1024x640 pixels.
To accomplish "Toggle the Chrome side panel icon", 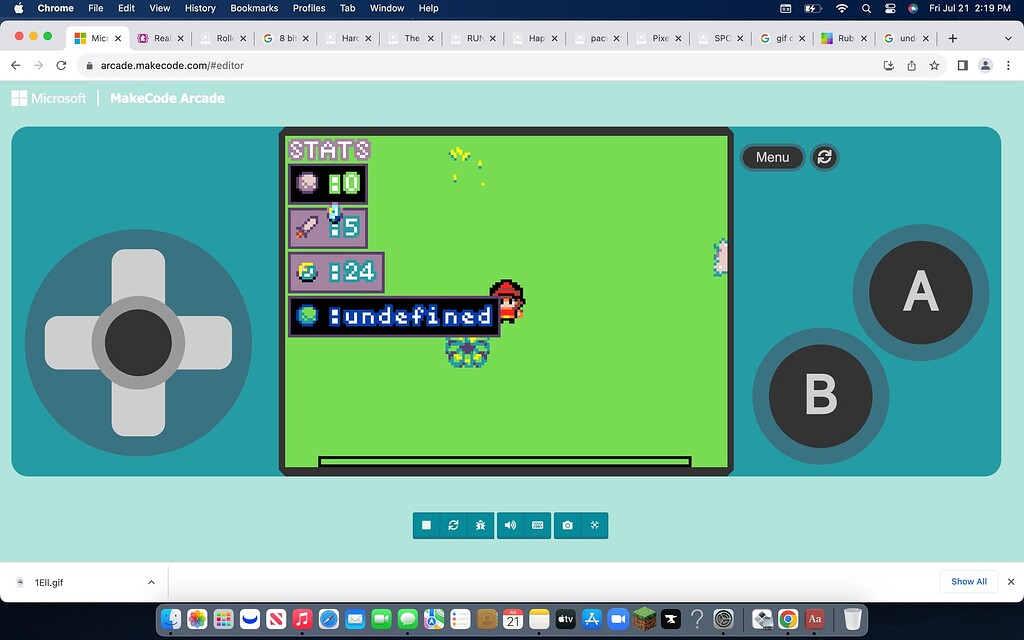I will tap(962, 65).
